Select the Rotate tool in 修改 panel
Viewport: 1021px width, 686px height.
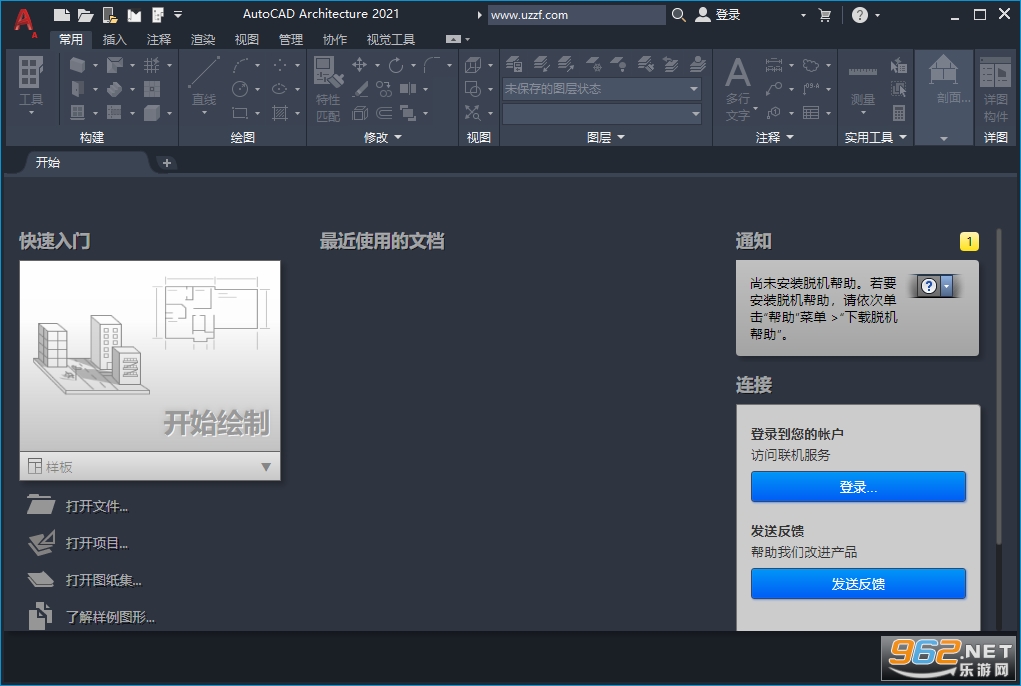396,64
